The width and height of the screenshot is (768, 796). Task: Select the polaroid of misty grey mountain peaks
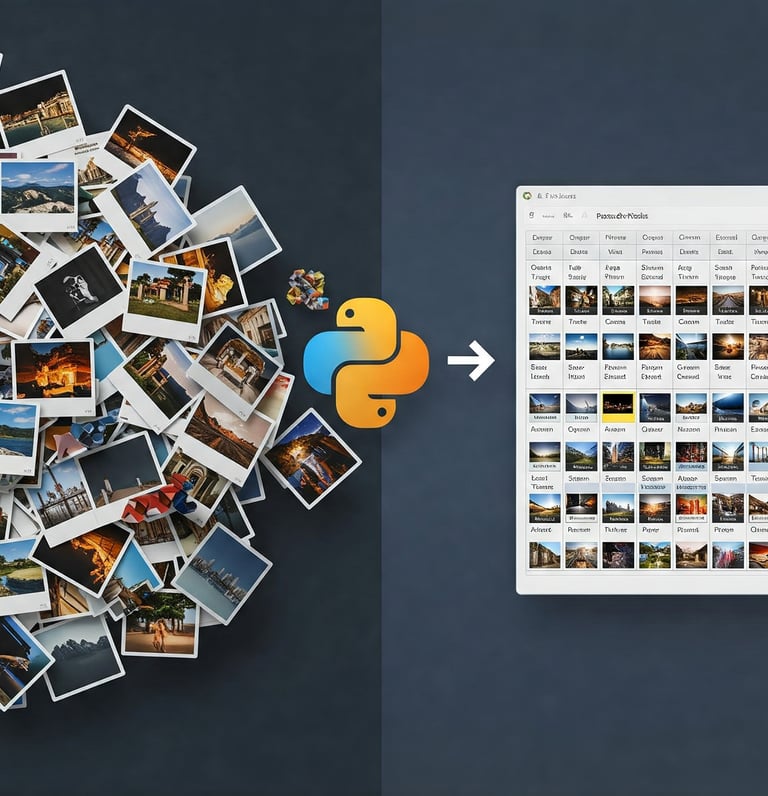coord(81,657)
